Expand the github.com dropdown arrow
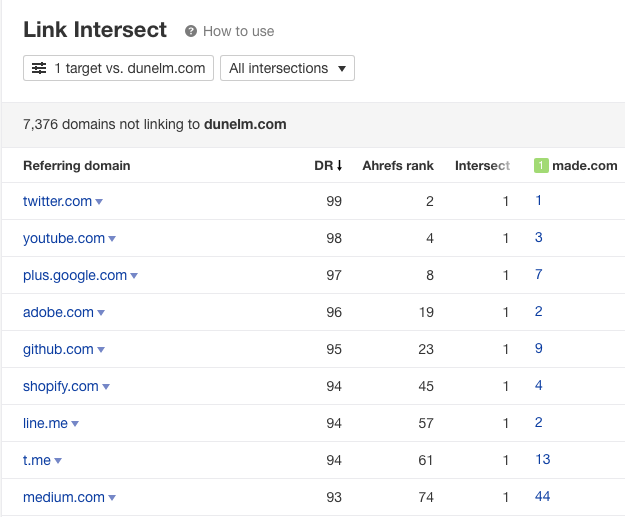 point(101,350)
